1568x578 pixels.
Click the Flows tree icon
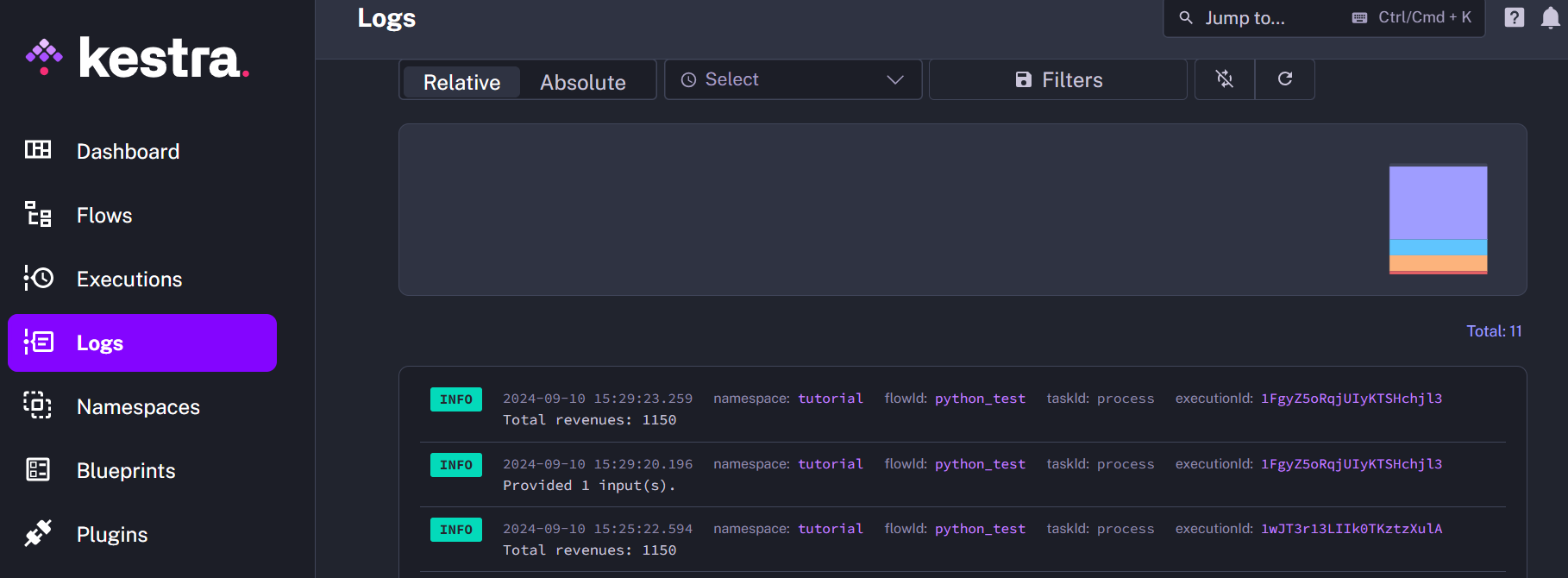coord(38,214)
